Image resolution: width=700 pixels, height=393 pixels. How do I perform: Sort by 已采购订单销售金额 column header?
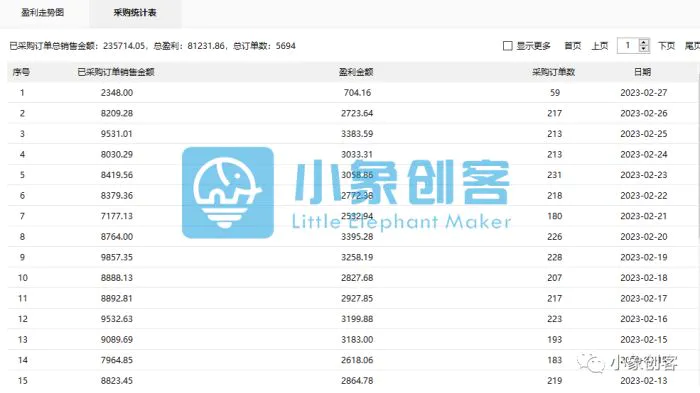[x=116, y=72]
